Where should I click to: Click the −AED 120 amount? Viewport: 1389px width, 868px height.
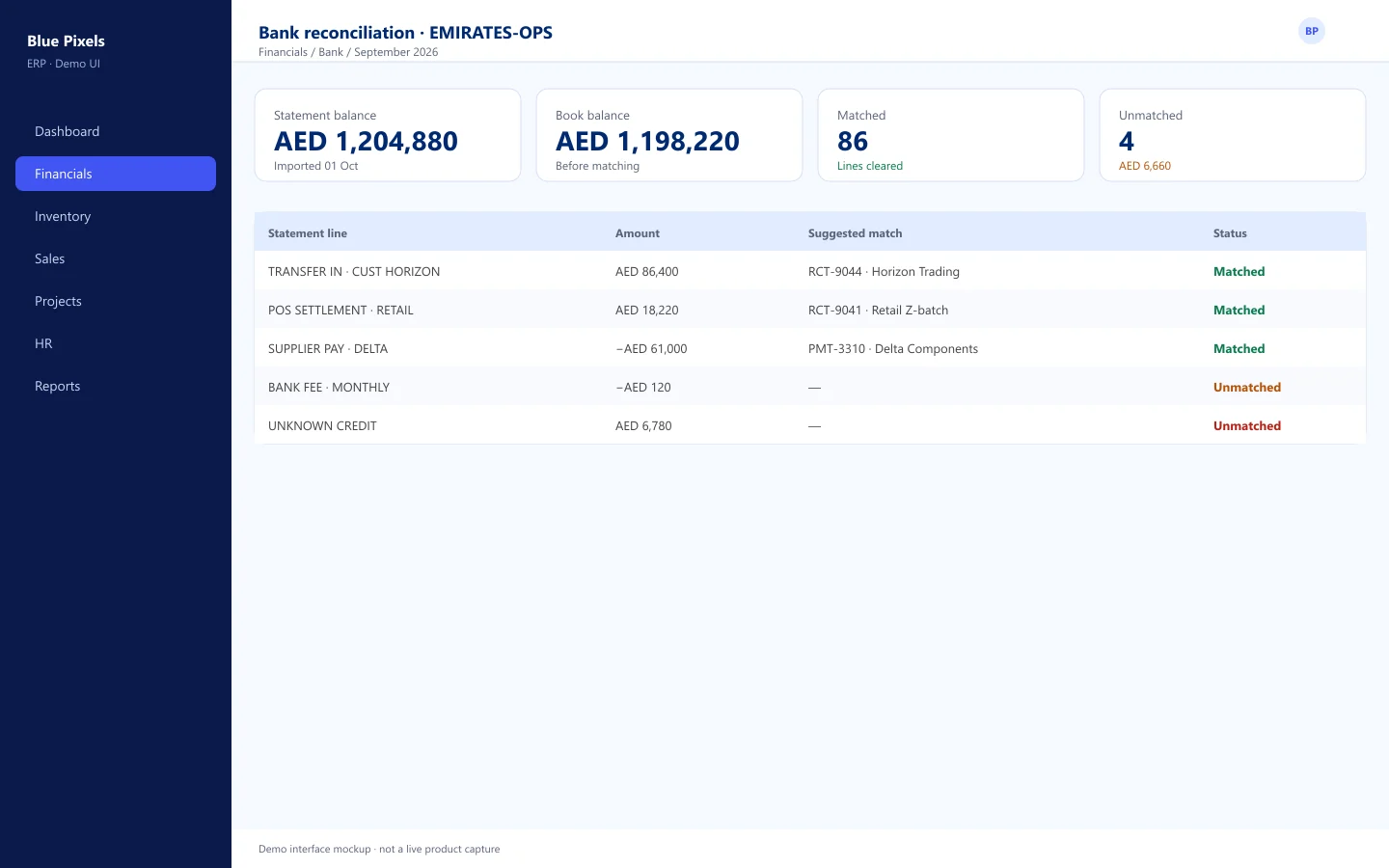click(643, 387)
